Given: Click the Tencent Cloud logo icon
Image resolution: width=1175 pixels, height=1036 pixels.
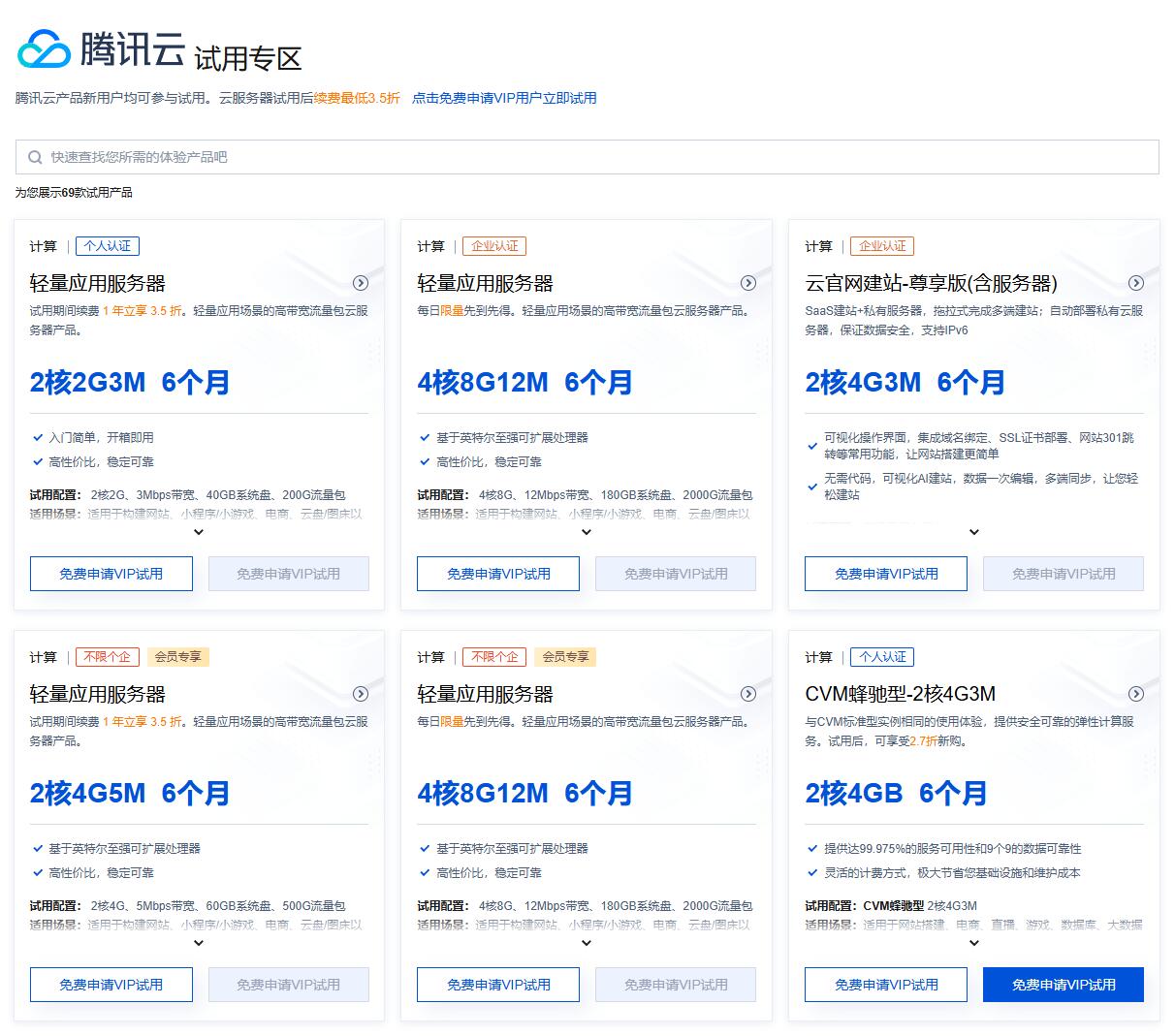Looking at the screenshot, I should pyautogui.click(x=45, y=49).
